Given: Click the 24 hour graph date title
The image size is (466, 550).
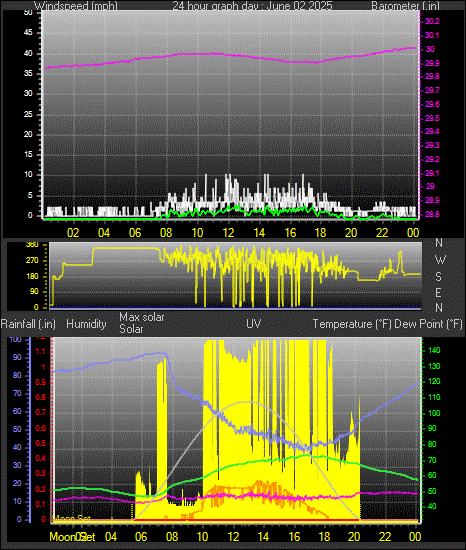Looking at the screenshot, I should pyautogui.click(x=252, y=6).
